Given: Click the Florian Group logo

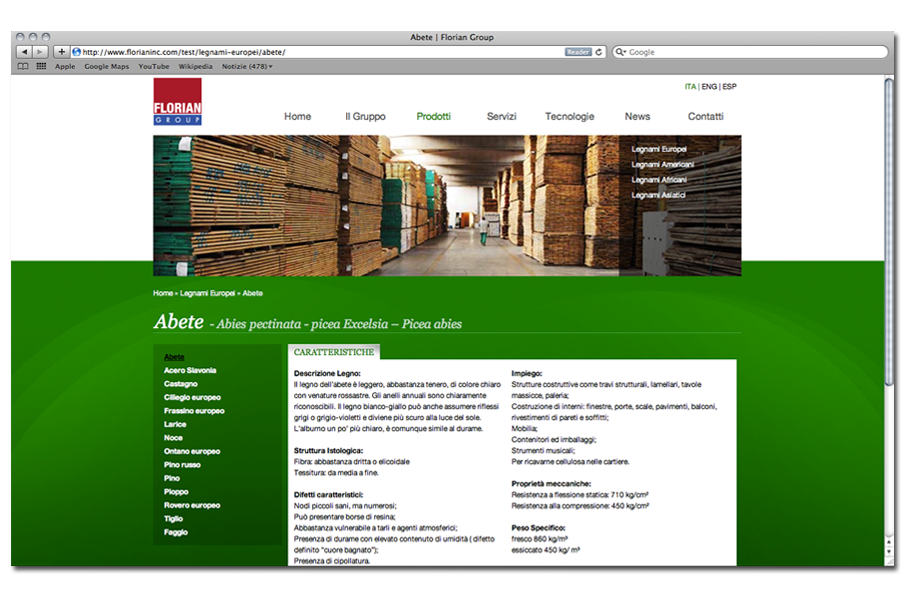Looking at the screenshot, I should (x=177, y=105).
